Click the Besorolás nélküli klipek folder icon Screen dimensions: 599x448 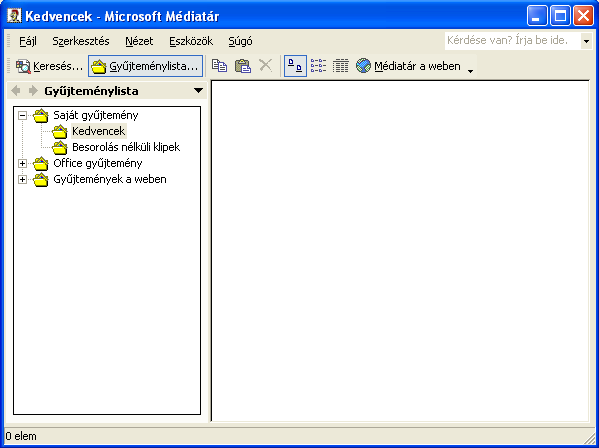[60, 148]
